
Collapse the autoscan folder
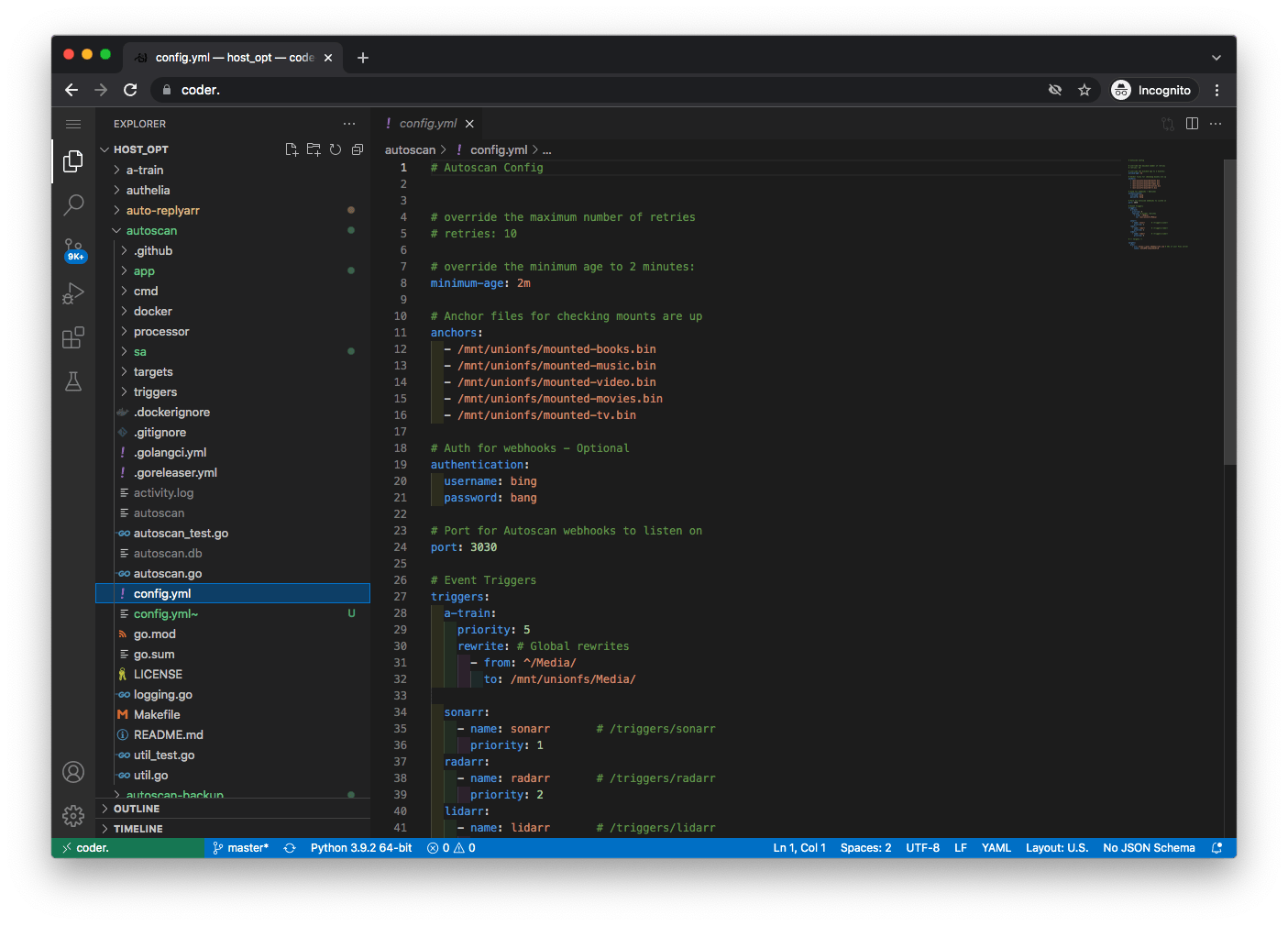(151, 231)
